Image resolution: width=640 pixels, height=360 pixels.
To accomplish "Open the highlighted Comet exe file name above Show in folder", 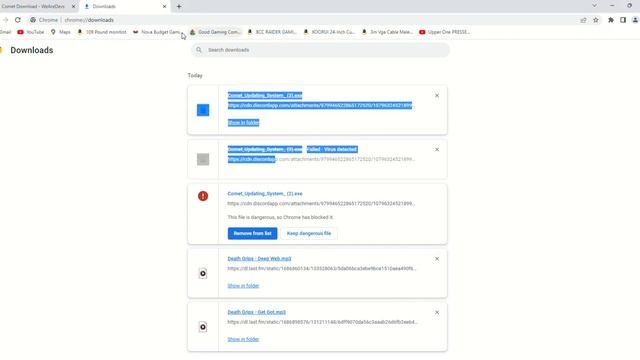I will click(x=265, y=95).
